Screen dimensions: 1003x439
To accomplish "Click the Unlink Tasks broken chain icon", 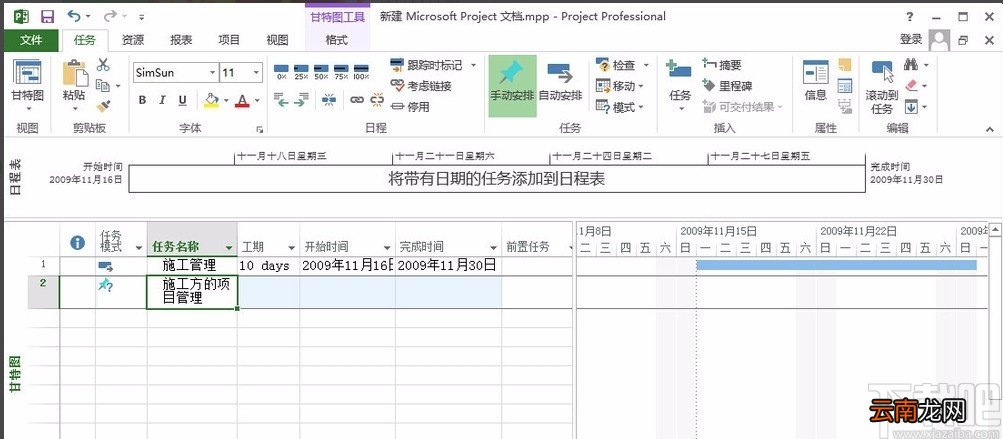I will 377,99.
